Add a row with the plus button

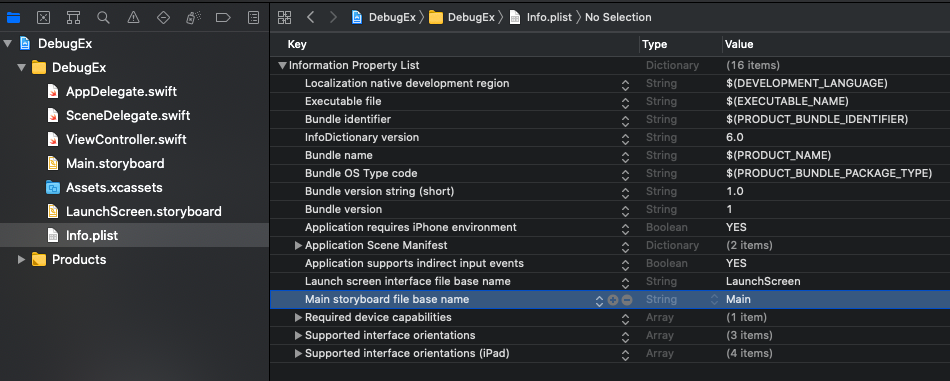(x=613, y=300)
